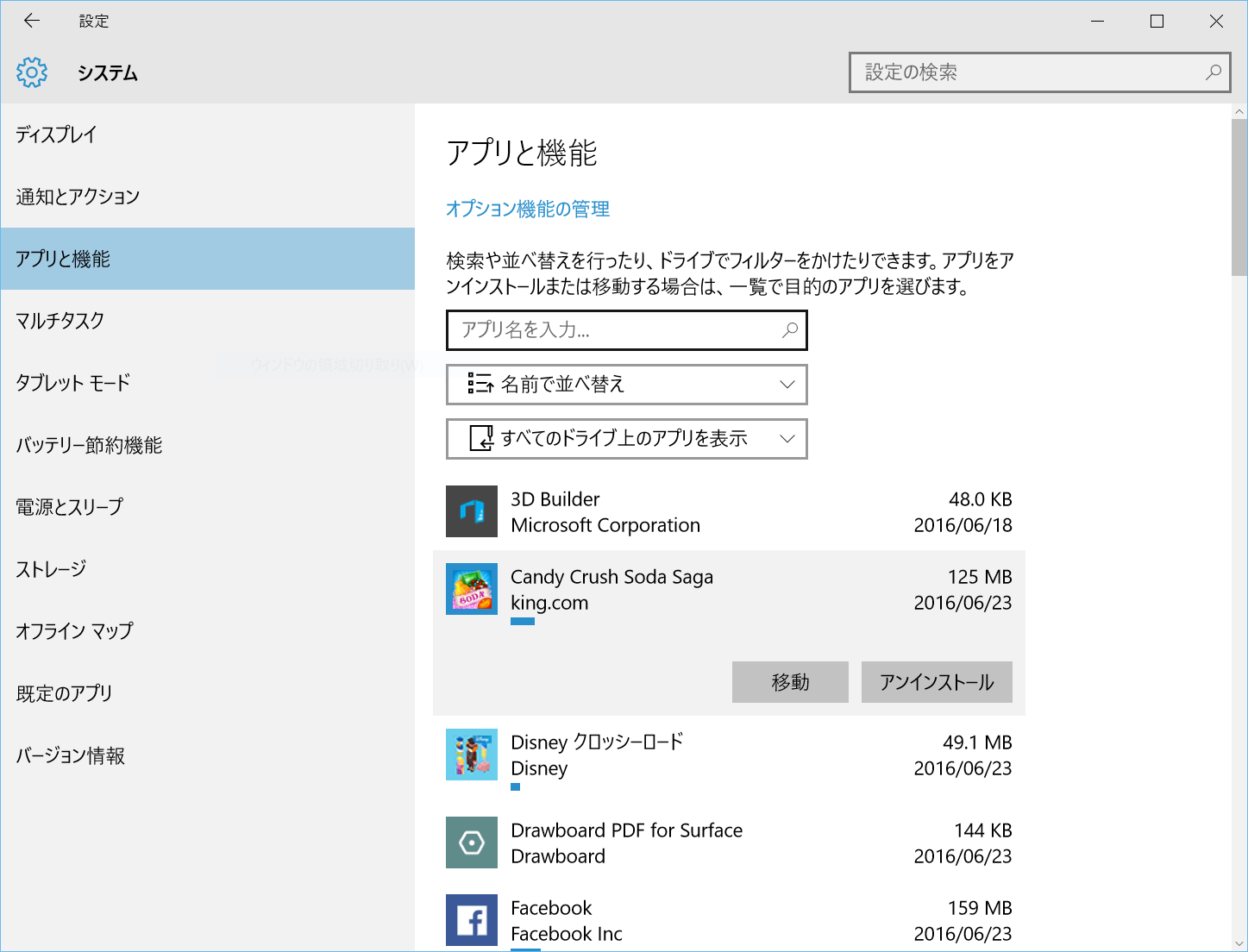1248x952 pixels.
Task: Click the Microsoft Corporation publisher text
Action: click(605, 525)
